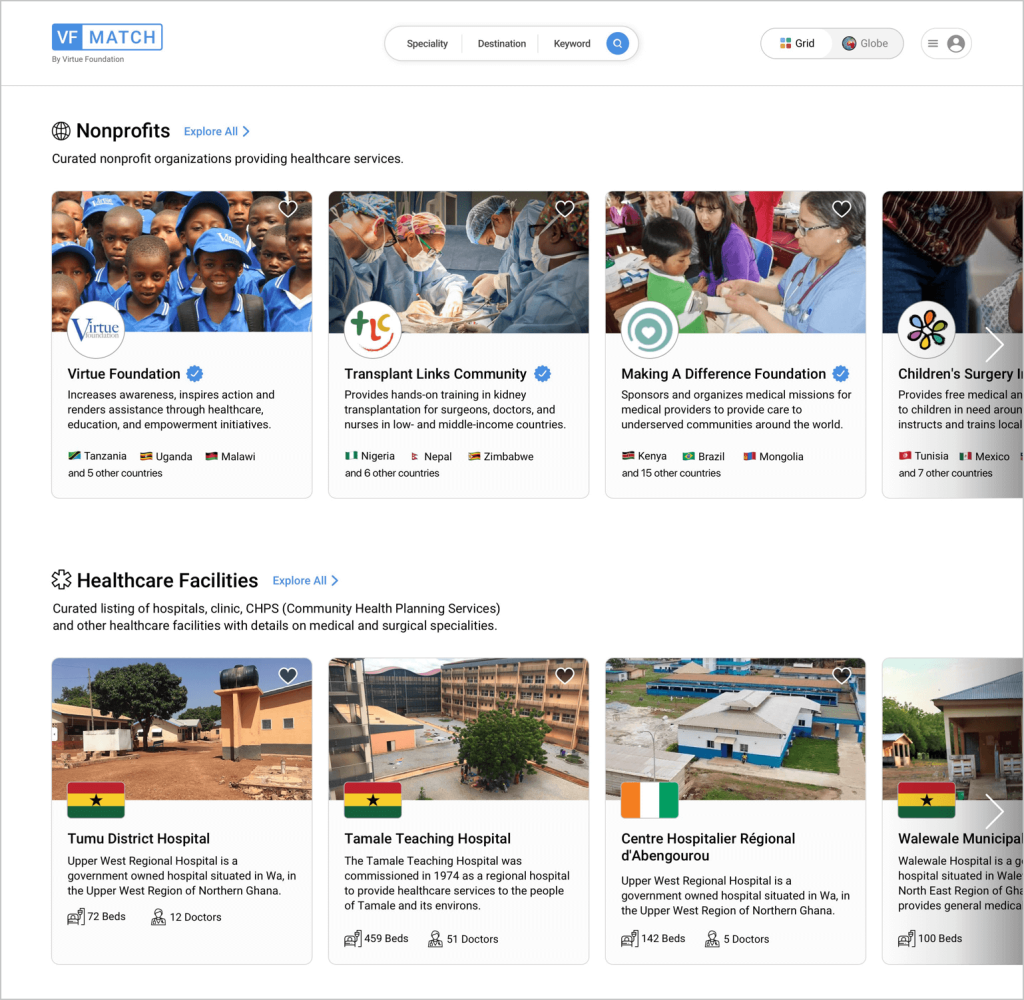
Task: Click the blue search magnifier button
Action: pyautogui.click(x=618, y=44)
